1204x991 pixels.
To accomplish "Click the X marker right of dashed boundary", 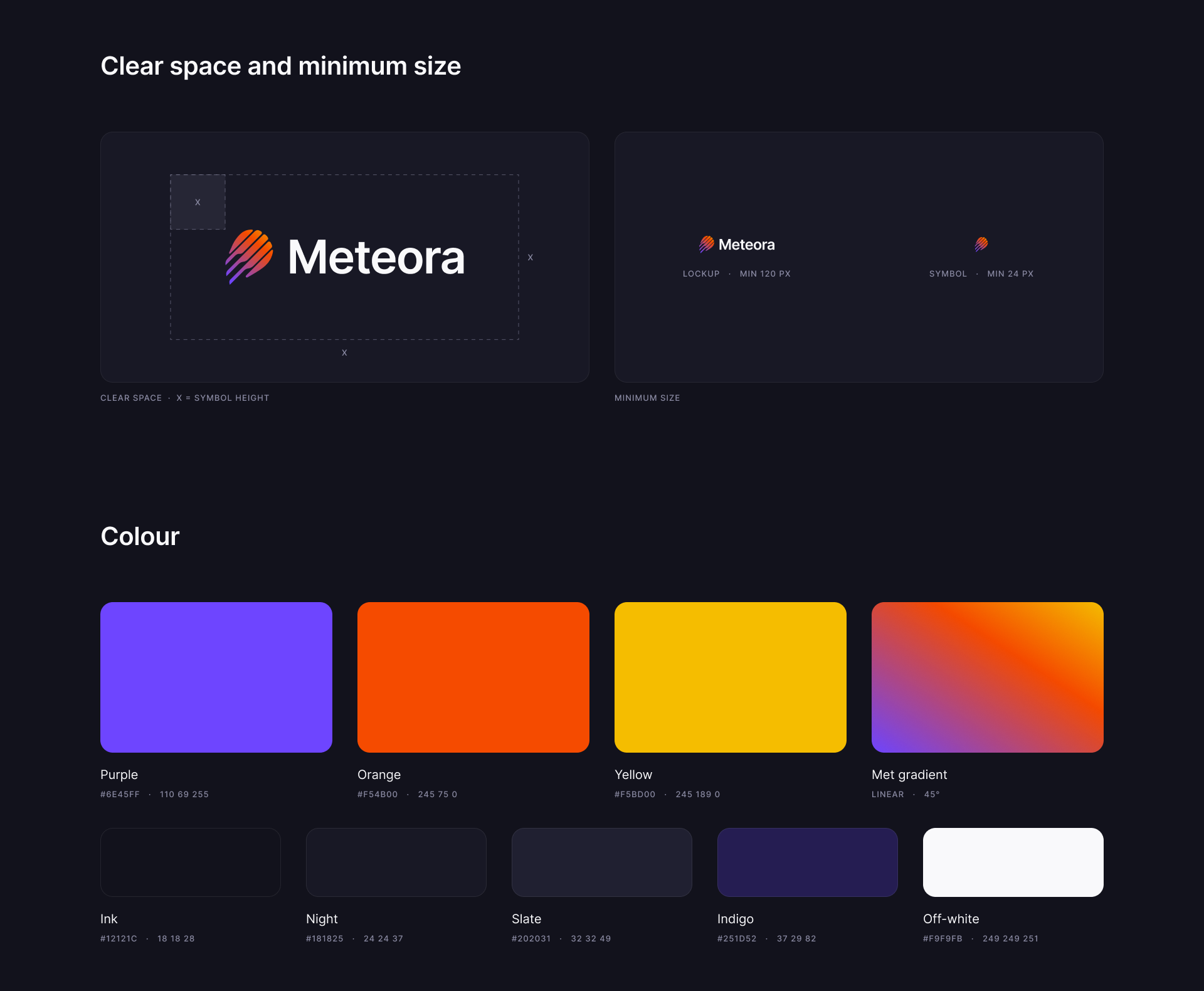I will click(x=531, y=257).
